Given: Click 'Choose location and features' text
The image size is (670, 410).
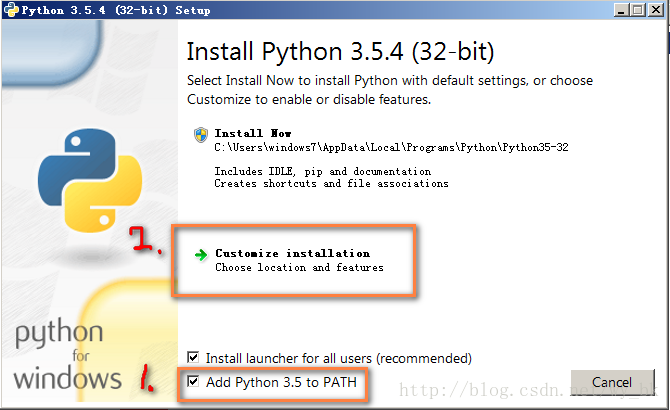Looking at the screenshot, I should [299, 267].
